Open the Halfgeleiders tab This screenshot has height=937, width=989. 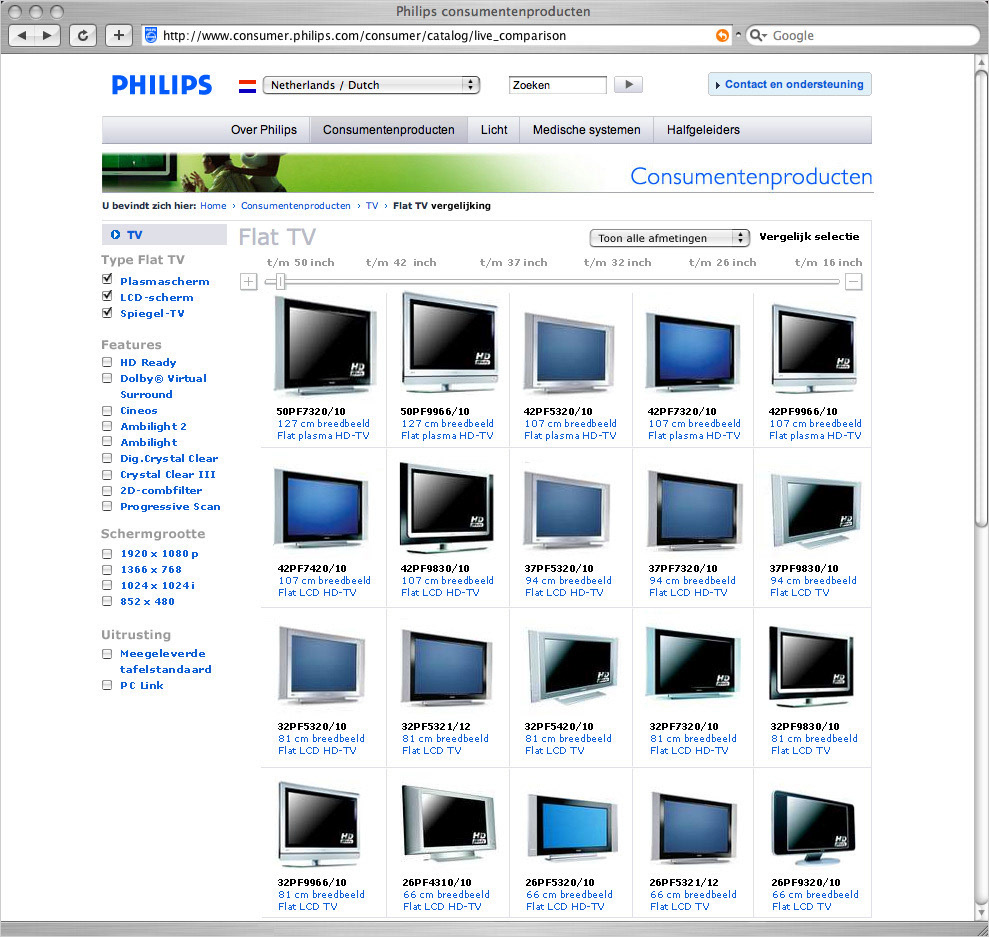[x=703, y=130]
